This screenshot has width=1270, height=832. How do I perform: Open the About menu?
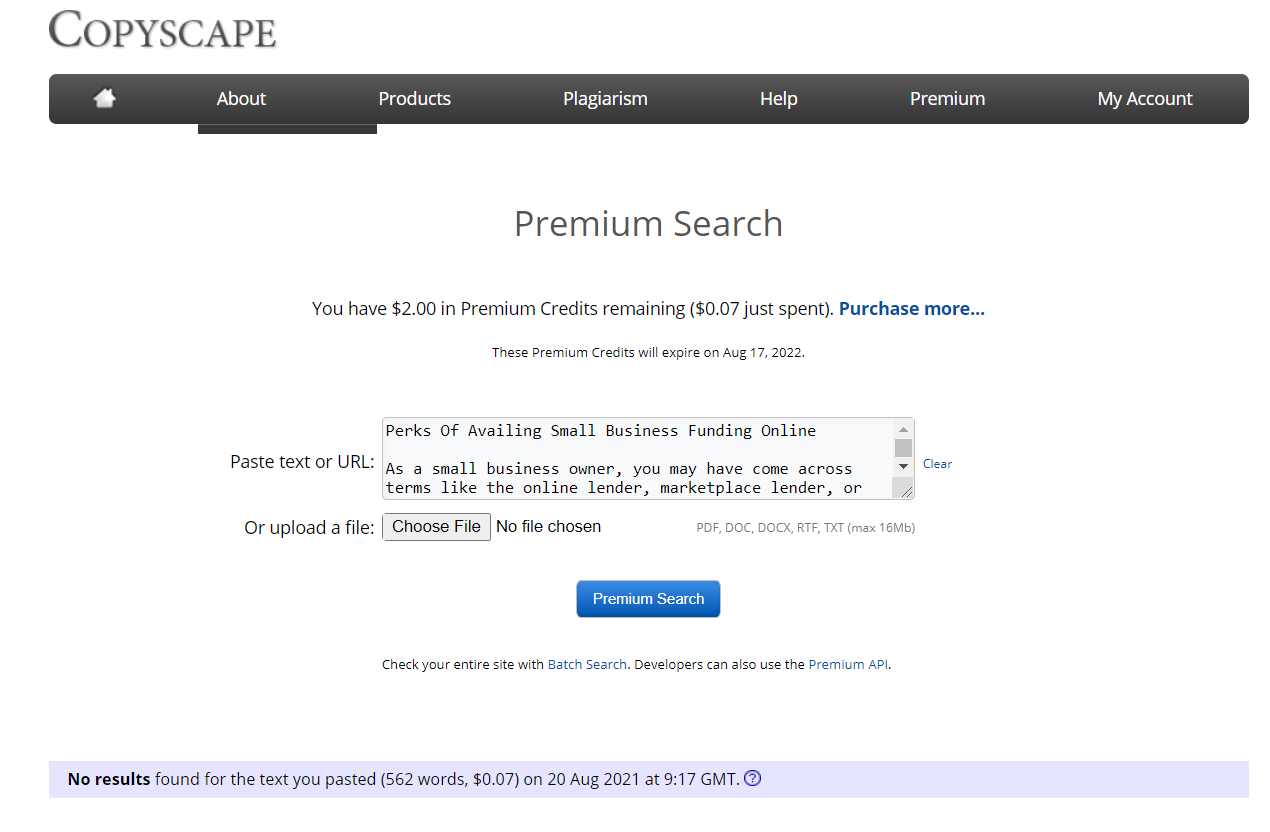pyautogui.click(x=241, y=98)
